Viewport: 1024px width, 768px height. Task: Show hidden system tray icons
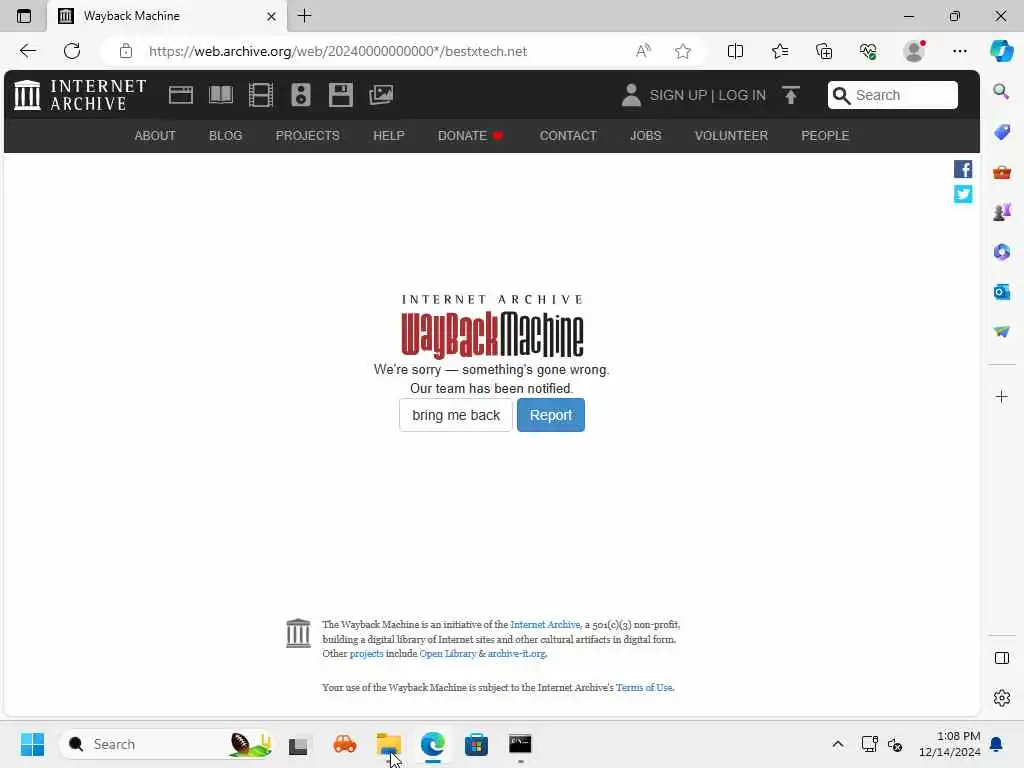point(838,744)
